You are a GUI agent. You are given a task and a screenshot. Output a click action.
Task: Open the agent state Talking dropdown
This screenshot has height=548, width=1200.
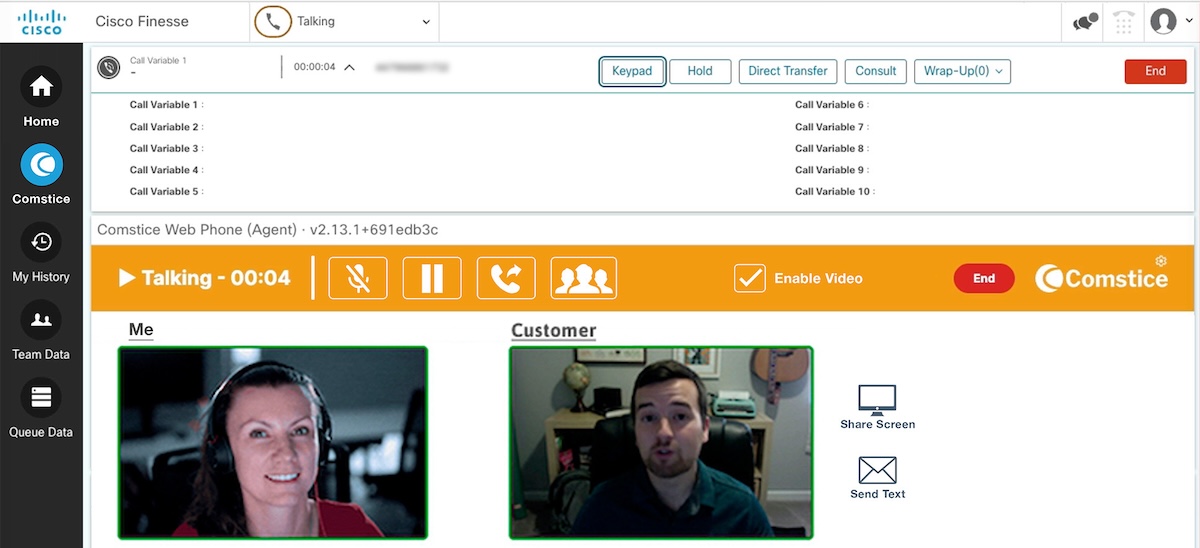[x=344, y=21]
